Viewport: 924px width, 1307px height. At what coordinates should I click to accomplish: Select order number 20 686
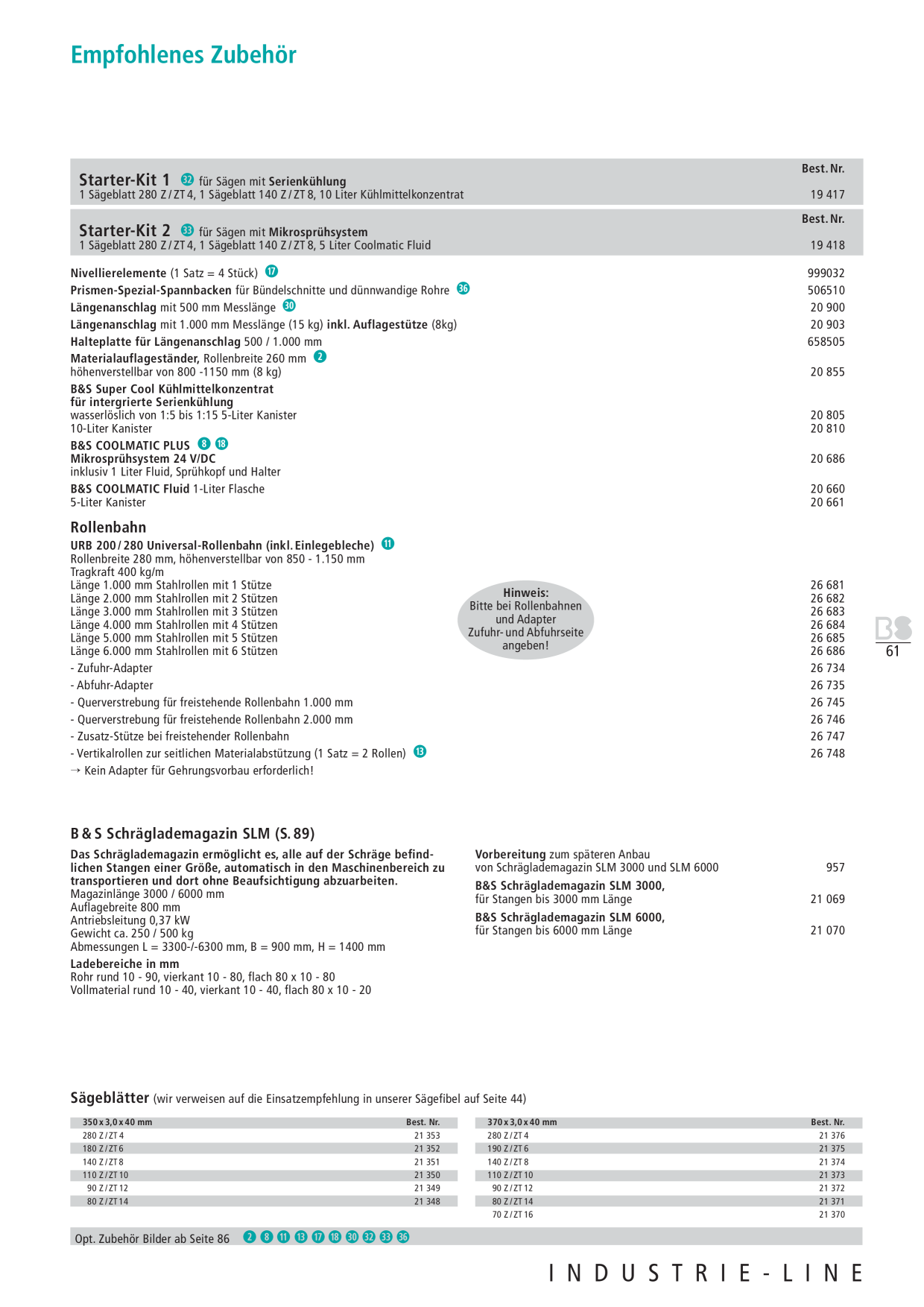pos(828,459)
